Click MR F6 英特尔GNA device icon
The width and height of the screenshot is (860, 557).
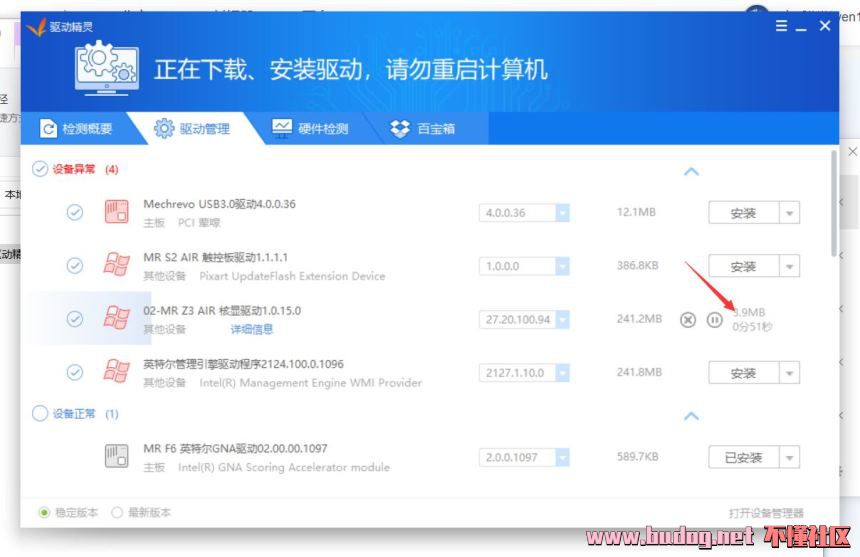pyautogui.click(x=117, y=456)
